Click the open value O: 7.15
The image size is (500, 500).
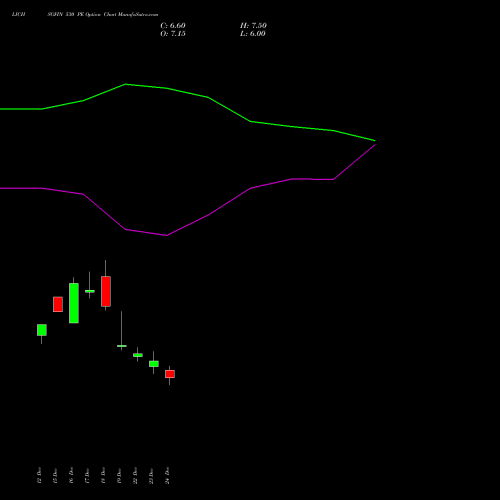173,34
